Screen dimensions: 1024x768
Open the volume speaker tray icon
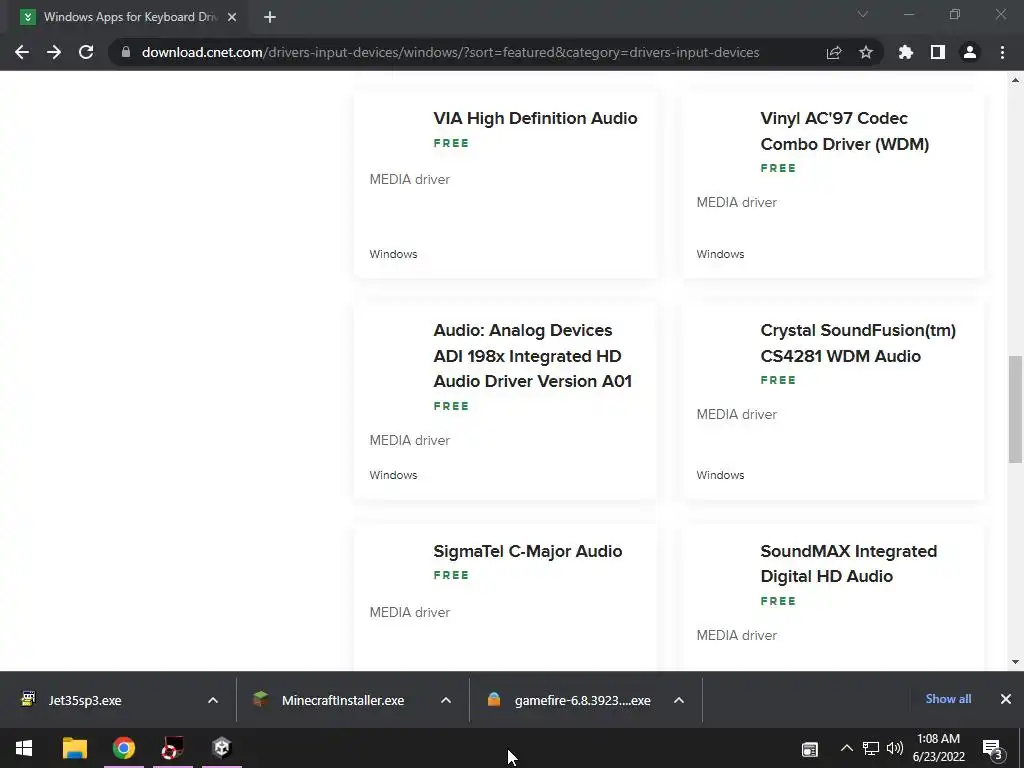pyautogui.click(x=895, y=748)
